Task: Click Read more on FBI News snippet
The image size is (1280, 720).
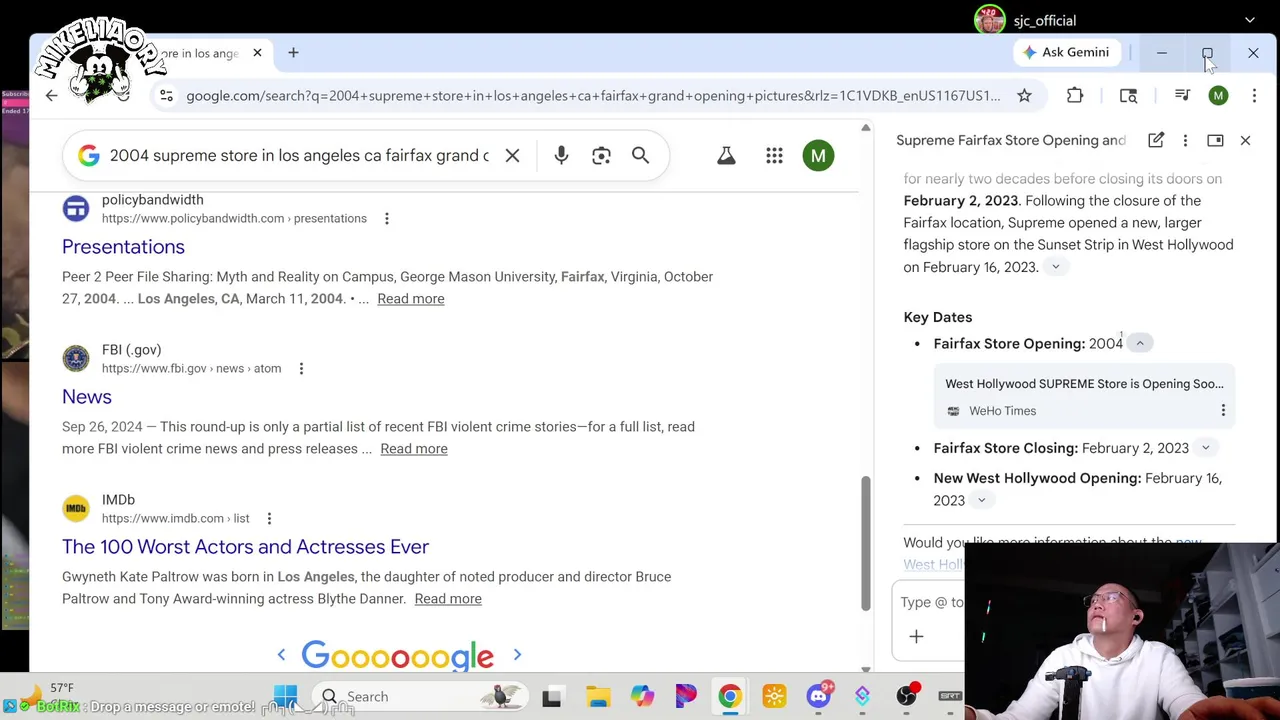Action: pos(414,449)
